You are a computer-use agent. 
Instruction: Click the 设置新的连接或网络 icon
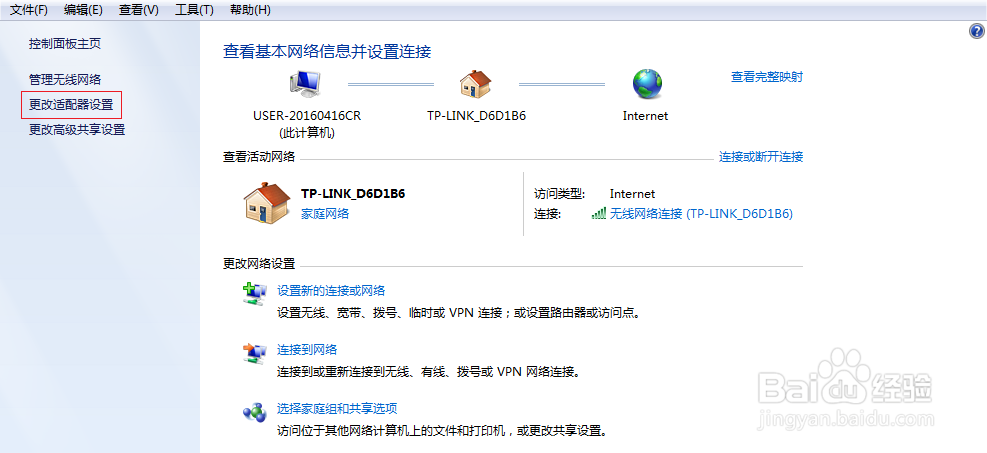click(x=255, y=294)
